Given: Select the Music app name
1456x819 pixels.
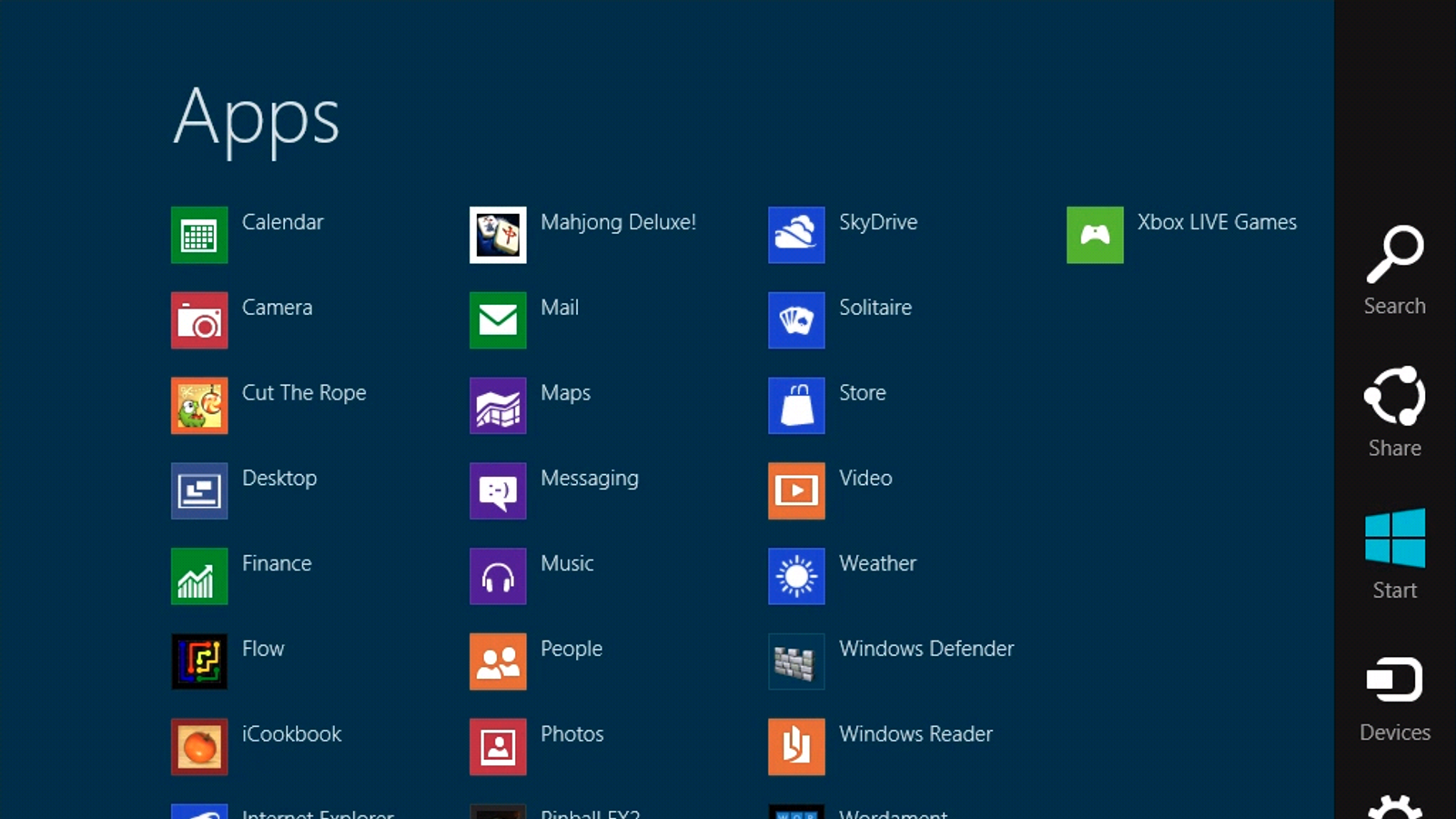Looking at the screenshot, I should 567,563.
